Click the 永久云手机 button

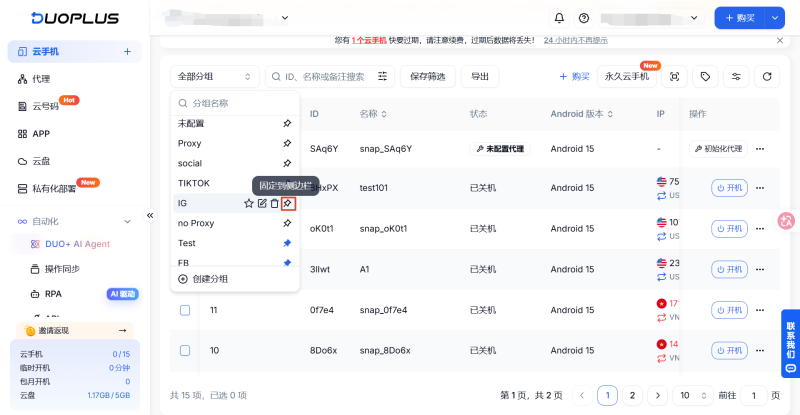(627, 77)
